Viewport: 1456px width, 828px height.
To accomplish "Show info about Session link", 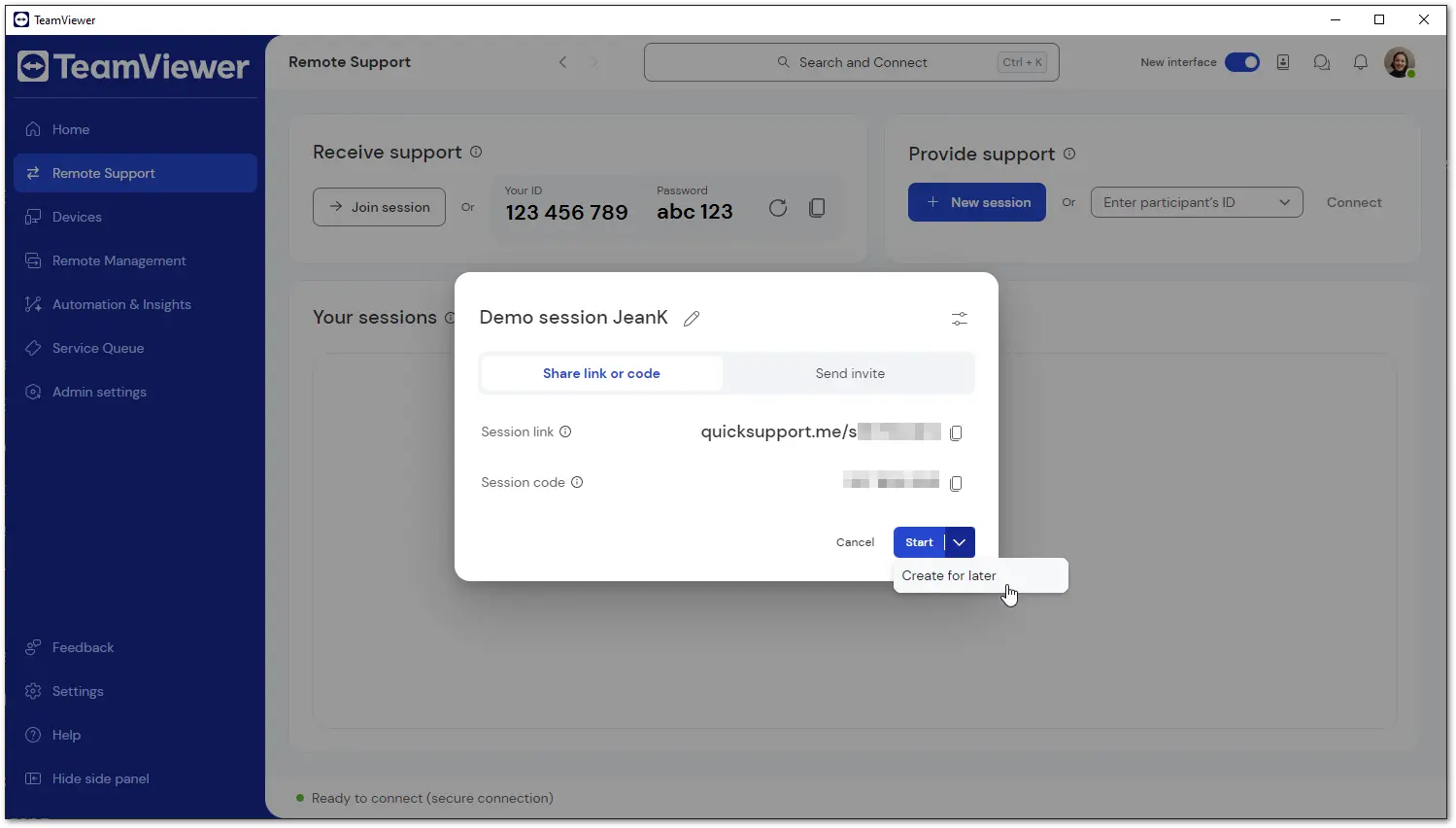I will point(565,431).
